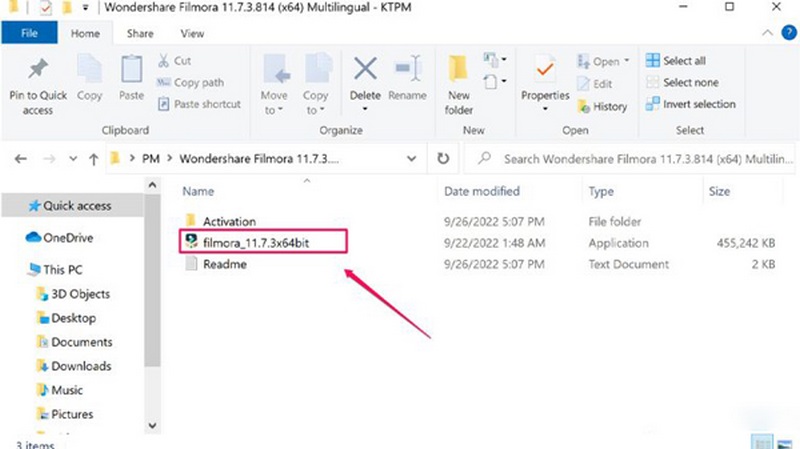
Task: Go up one folder level
Action: (93, 159)
